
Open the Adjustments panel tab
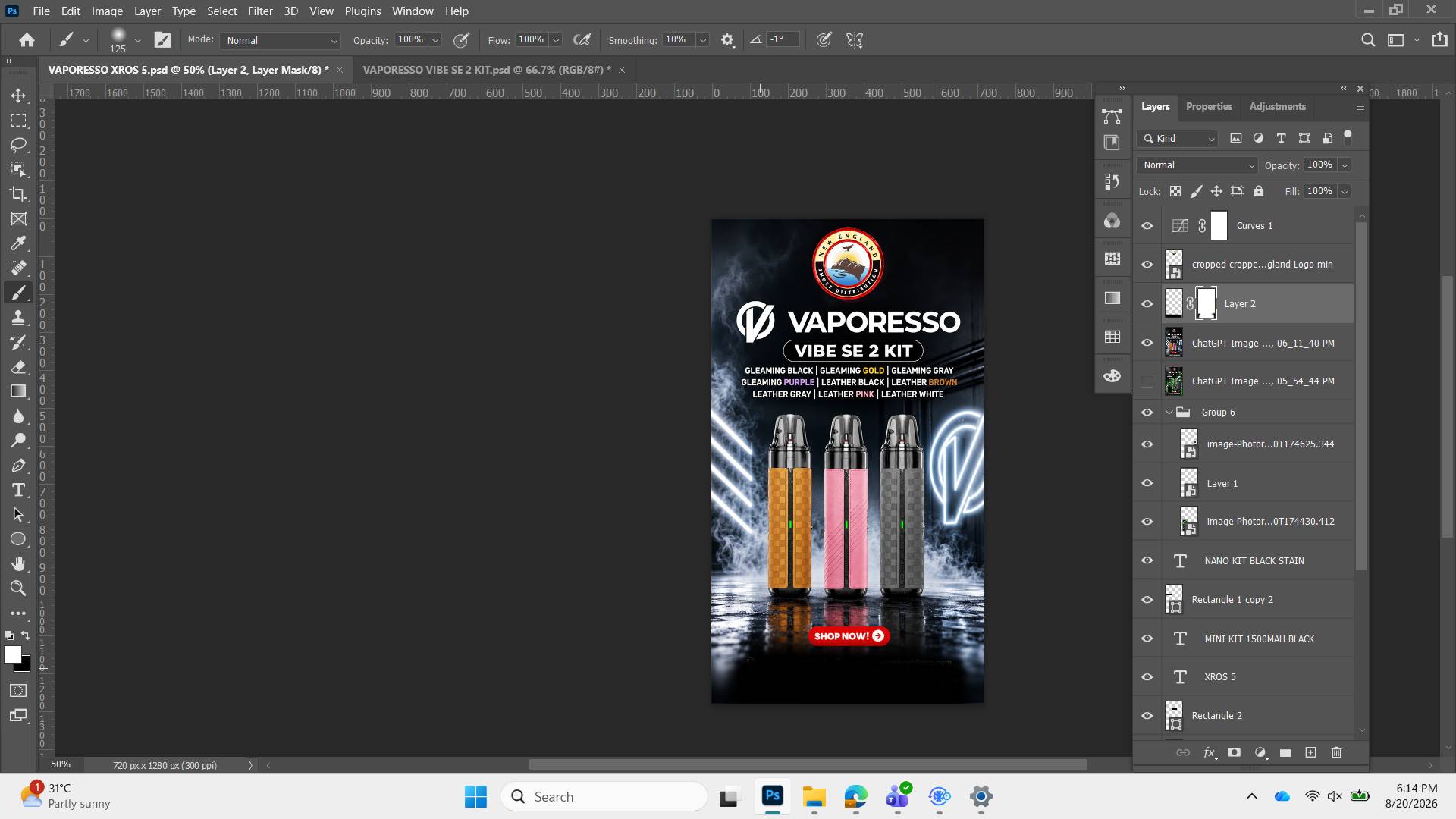(x=1277, y=107)
